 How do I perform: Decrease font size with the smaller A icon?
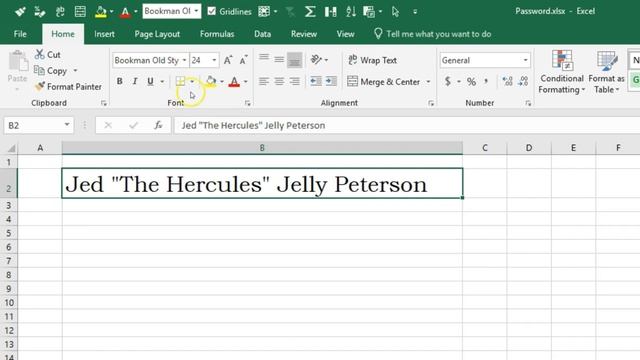243,60
